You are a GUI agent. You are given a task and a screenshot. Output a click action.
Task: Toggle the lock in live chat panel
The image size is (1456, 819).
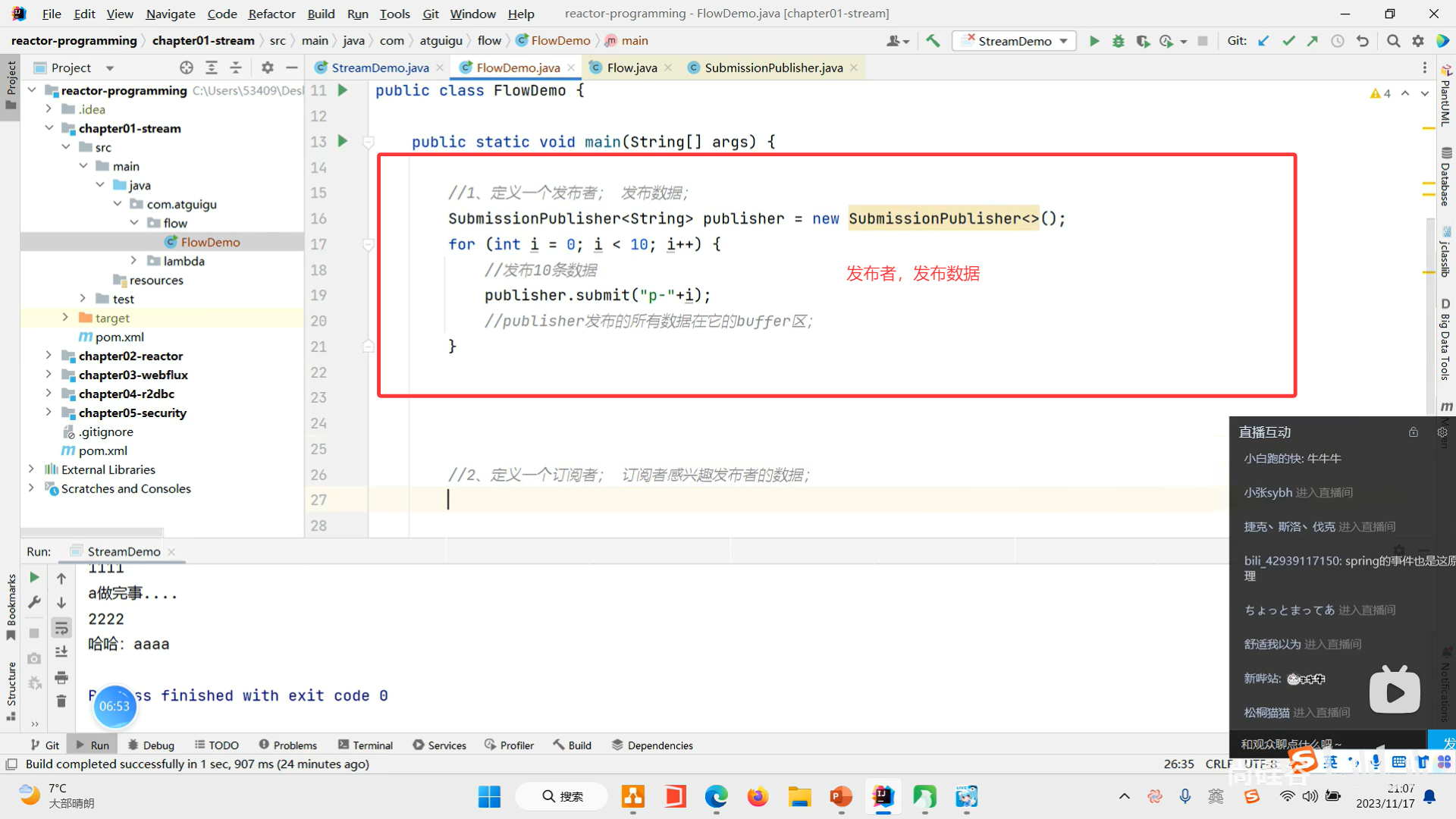tap(1414, 432)
